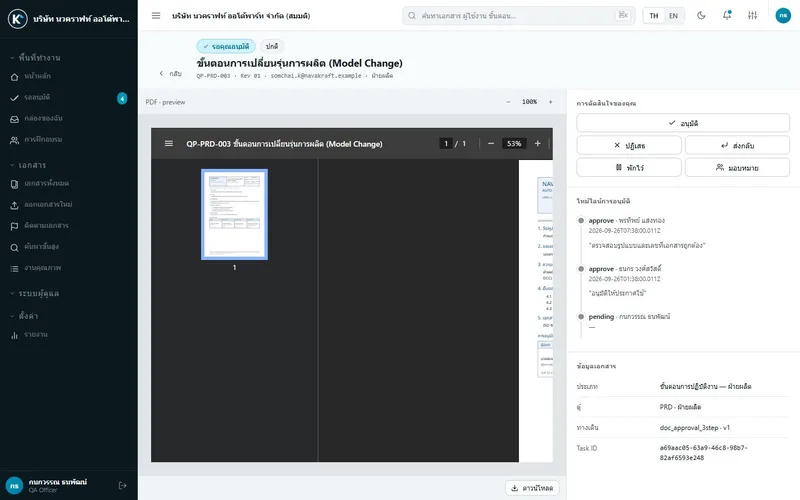Click the 100% preview zoom value

[530, 102]
